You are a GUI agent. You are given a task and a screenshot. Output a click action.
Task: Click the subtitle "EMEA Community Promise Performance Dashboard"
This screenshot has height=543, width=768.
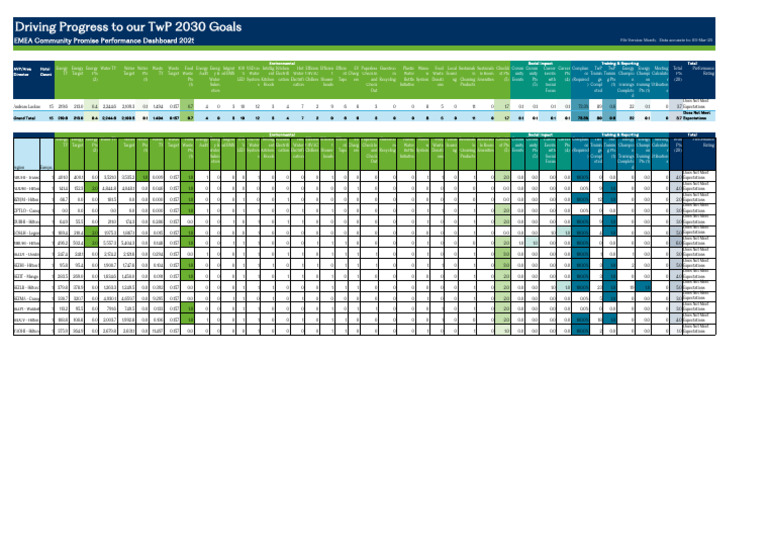coord(104,41)
